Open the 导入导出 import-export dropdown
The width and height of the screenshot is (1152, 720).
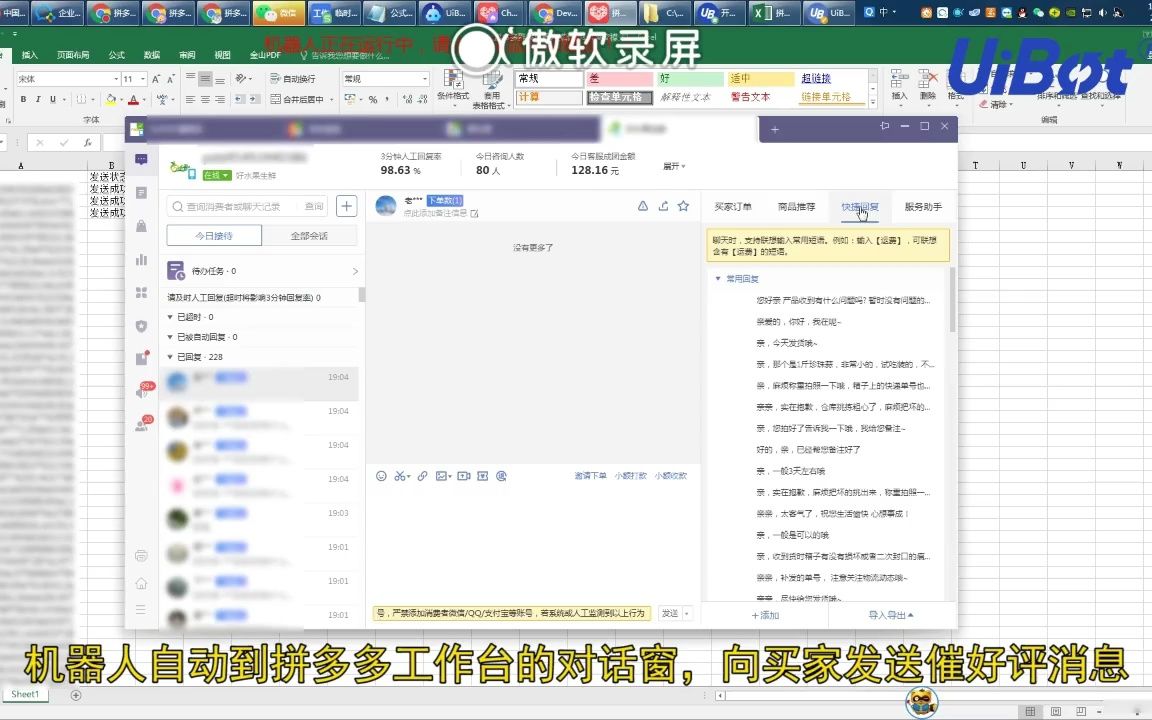(889, 617)
